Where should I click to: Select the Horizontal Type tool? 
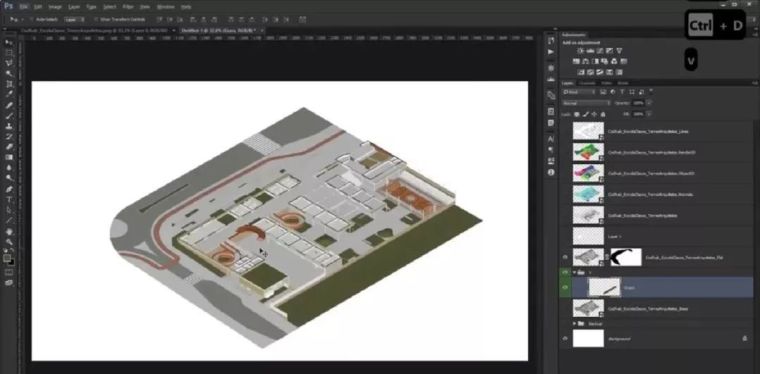click(x=9, y=200)
